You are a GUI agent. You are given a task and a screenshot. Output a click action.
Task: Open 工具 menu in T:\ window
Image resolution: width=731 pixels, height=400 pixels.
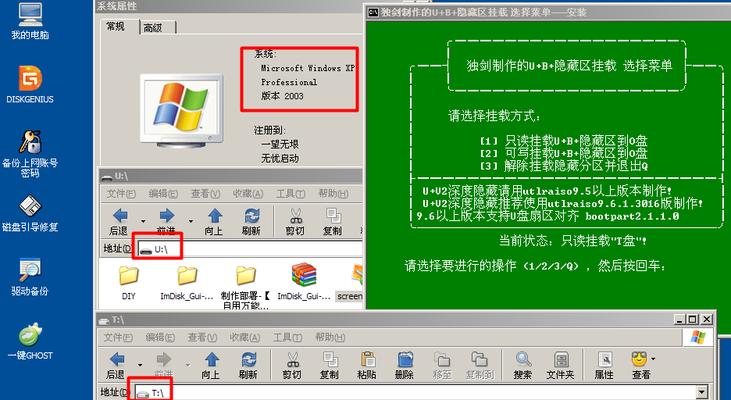click(288, 337)
